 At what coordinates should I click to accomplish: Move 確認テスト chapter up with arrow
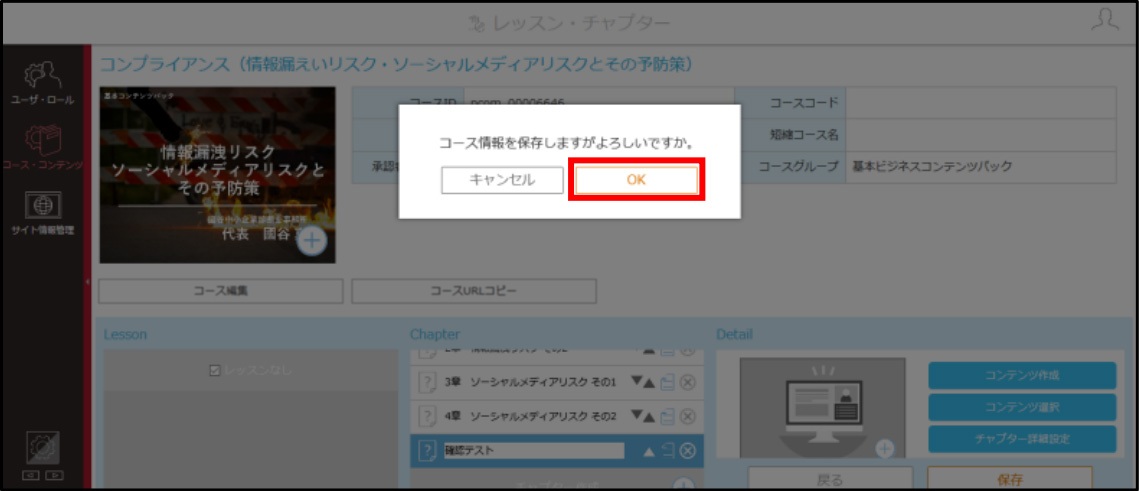pos(649,451)
